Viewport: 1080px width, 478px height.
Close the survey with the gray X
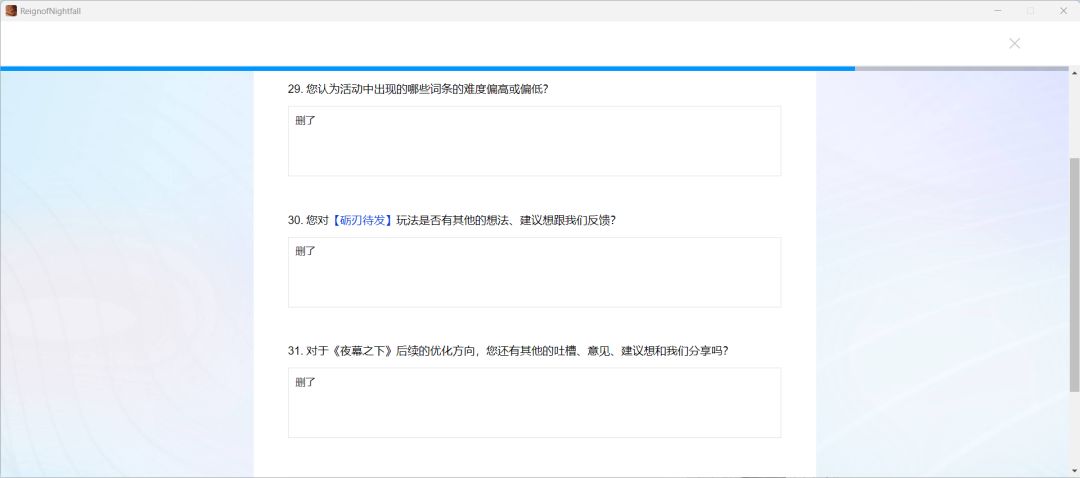[1014, 43]
